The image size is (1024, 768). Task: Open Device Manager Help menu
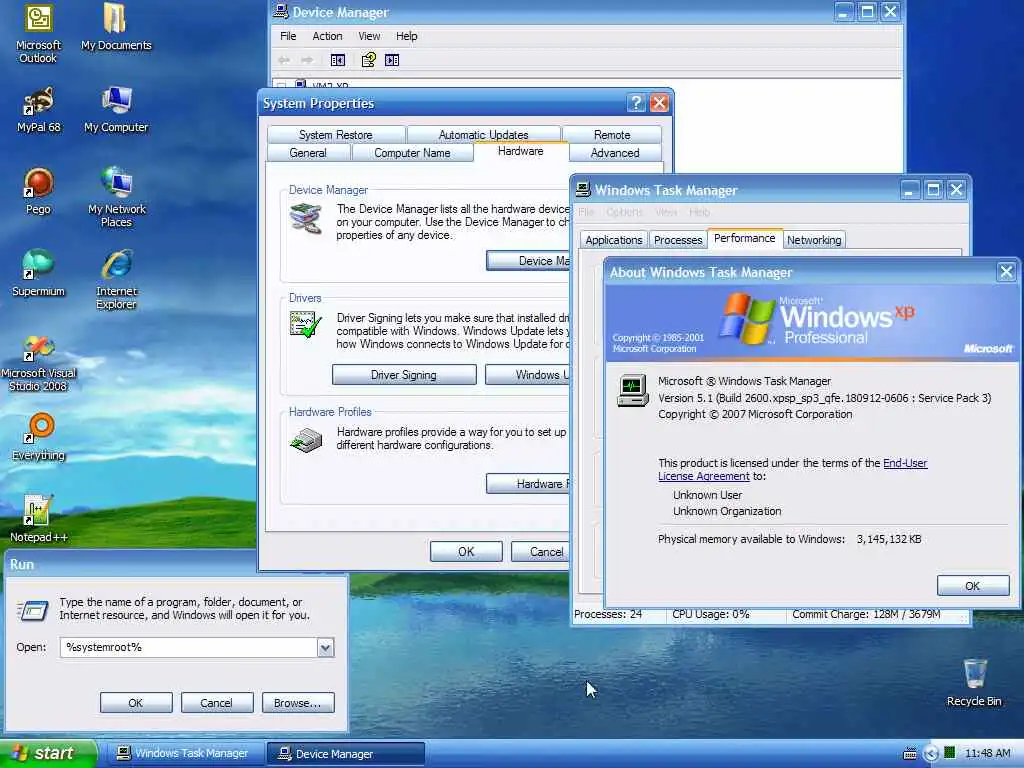click(x=406, y=36)
